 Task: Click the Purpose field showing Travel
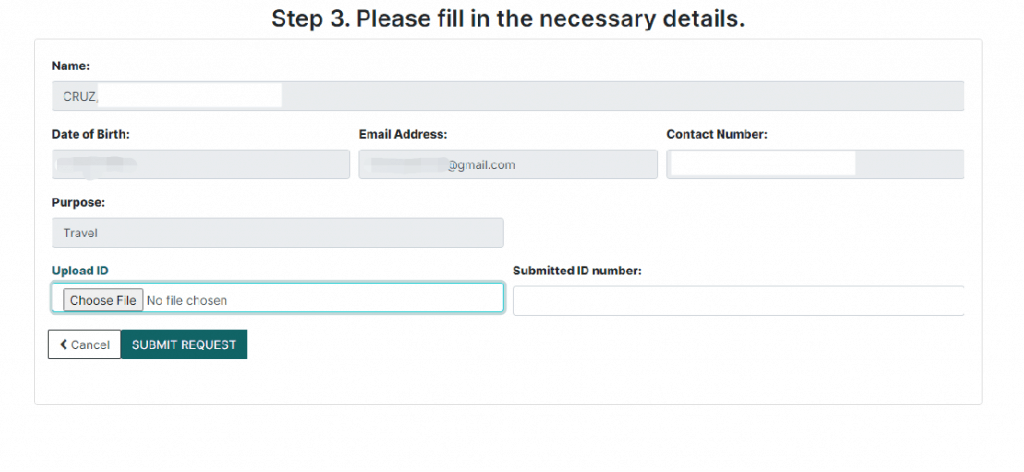(x=277, y=233)
